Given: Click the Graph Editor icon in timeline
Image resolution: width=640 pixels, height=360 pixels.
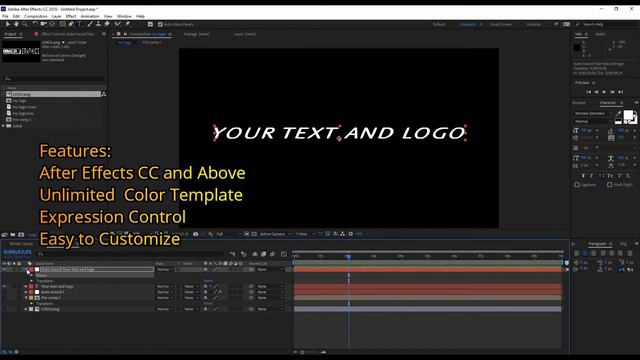Looking at the screenshot, I should 284,254.
